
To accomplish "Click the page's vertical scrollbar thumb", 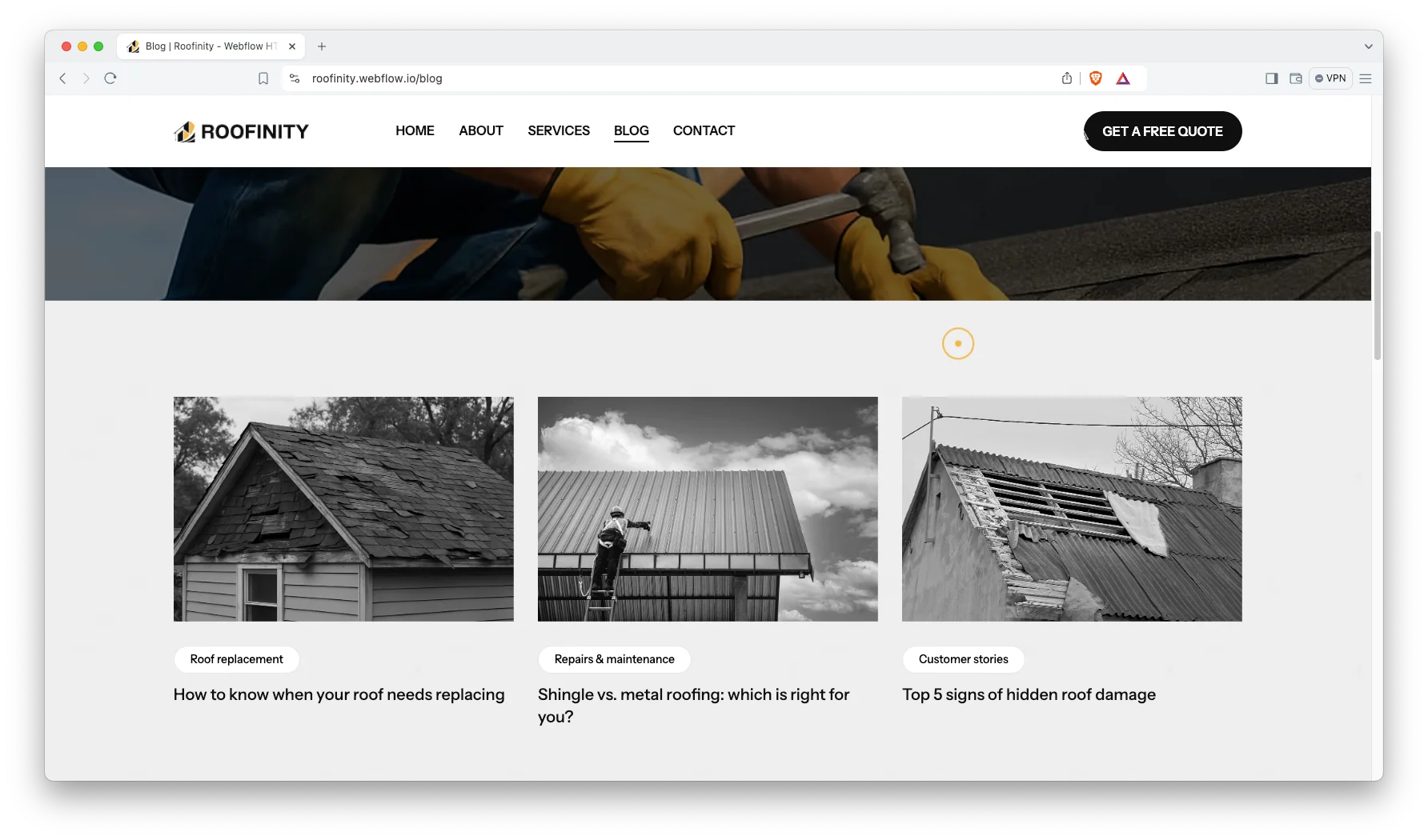I will tap(1377, 295).
